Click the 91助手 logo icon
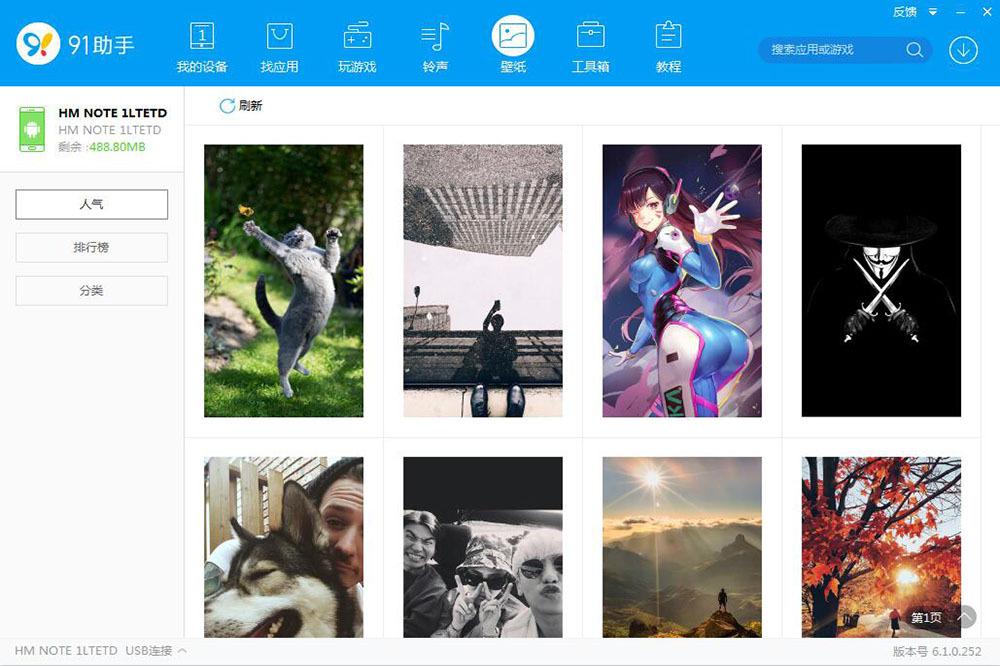The height and width of the screenshot is (666, 1000). coord(38,43)
